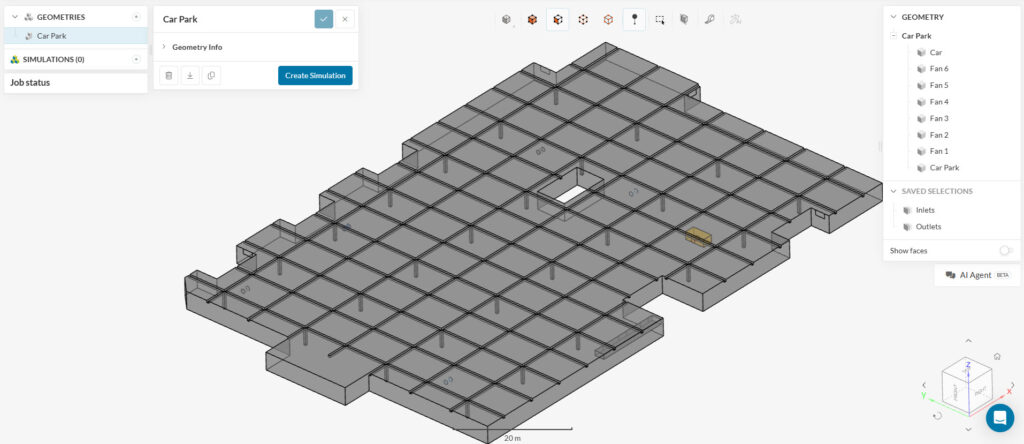Open the render mode cube dropdown in viewer toolbar

click(507, 20)
